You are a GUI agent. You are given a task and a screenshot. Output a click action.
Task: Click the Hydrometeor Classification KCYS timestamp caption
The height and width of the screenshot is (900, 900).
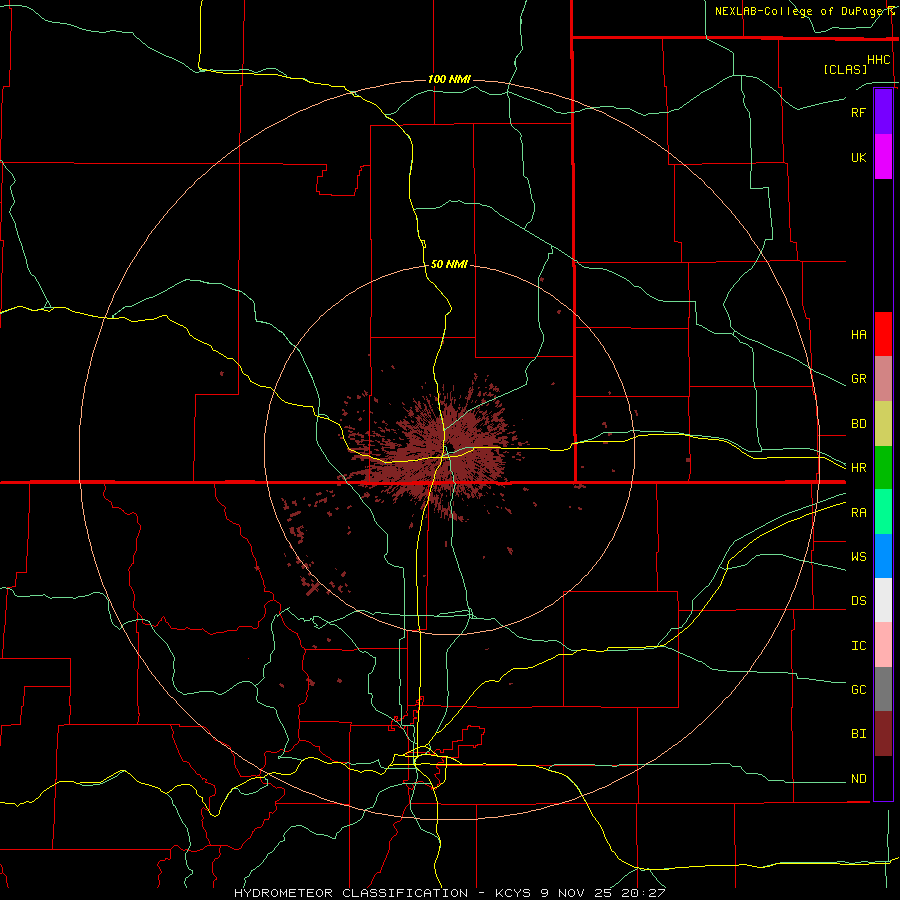coord(449,893)
